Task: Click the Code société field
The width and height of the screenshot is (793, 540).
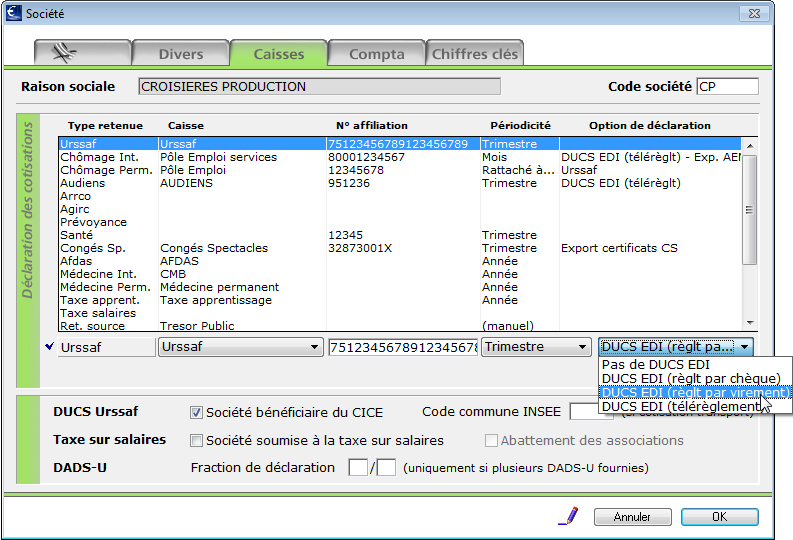Action: pos(727,86)
